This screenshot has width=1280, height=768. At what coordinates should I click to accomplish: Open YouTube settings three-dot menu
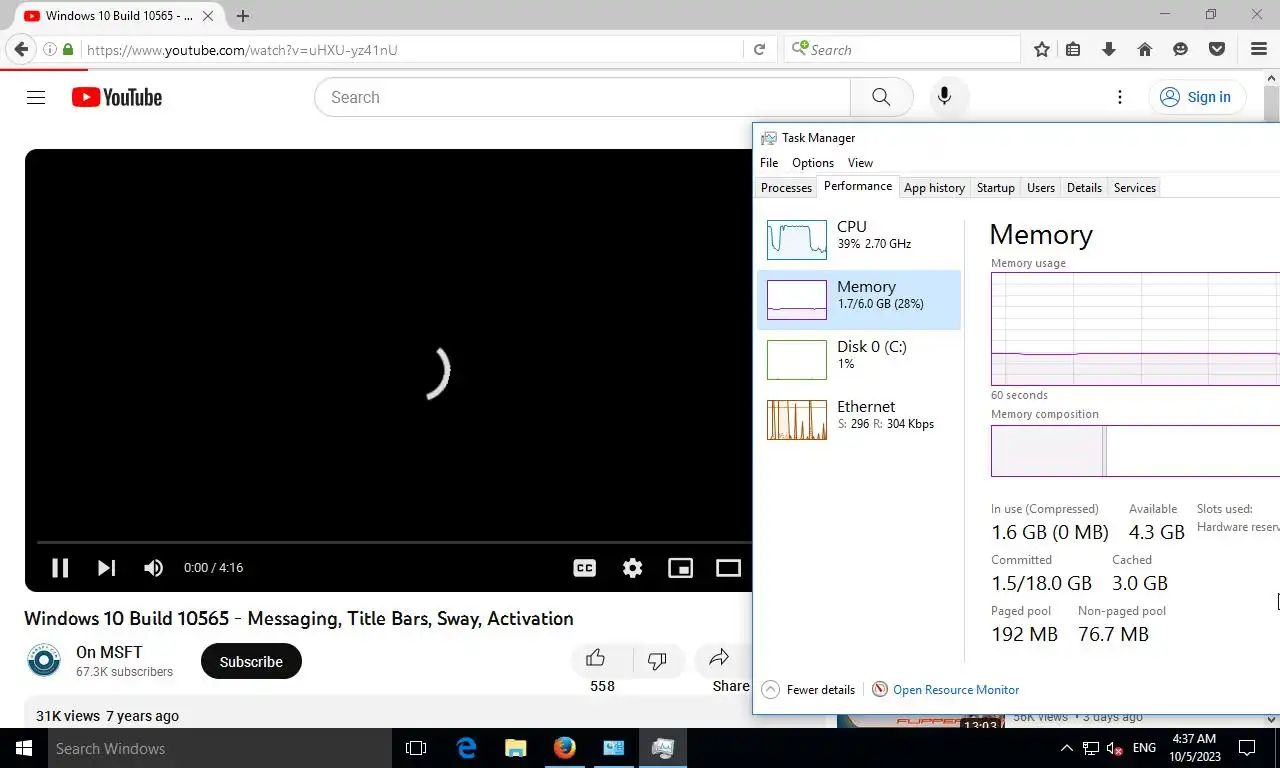tap(1120, 97)
